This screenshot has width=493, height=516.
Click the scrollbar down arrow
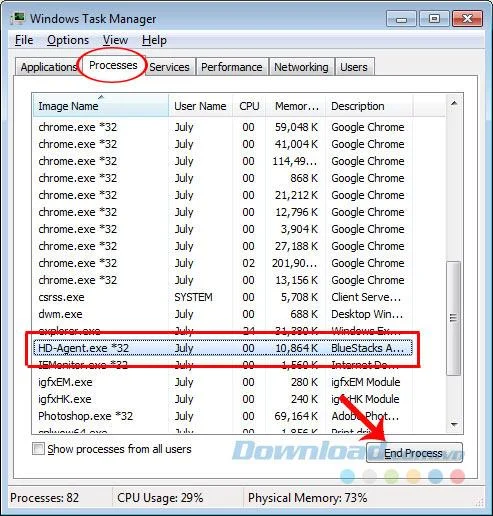click(454, 424)
